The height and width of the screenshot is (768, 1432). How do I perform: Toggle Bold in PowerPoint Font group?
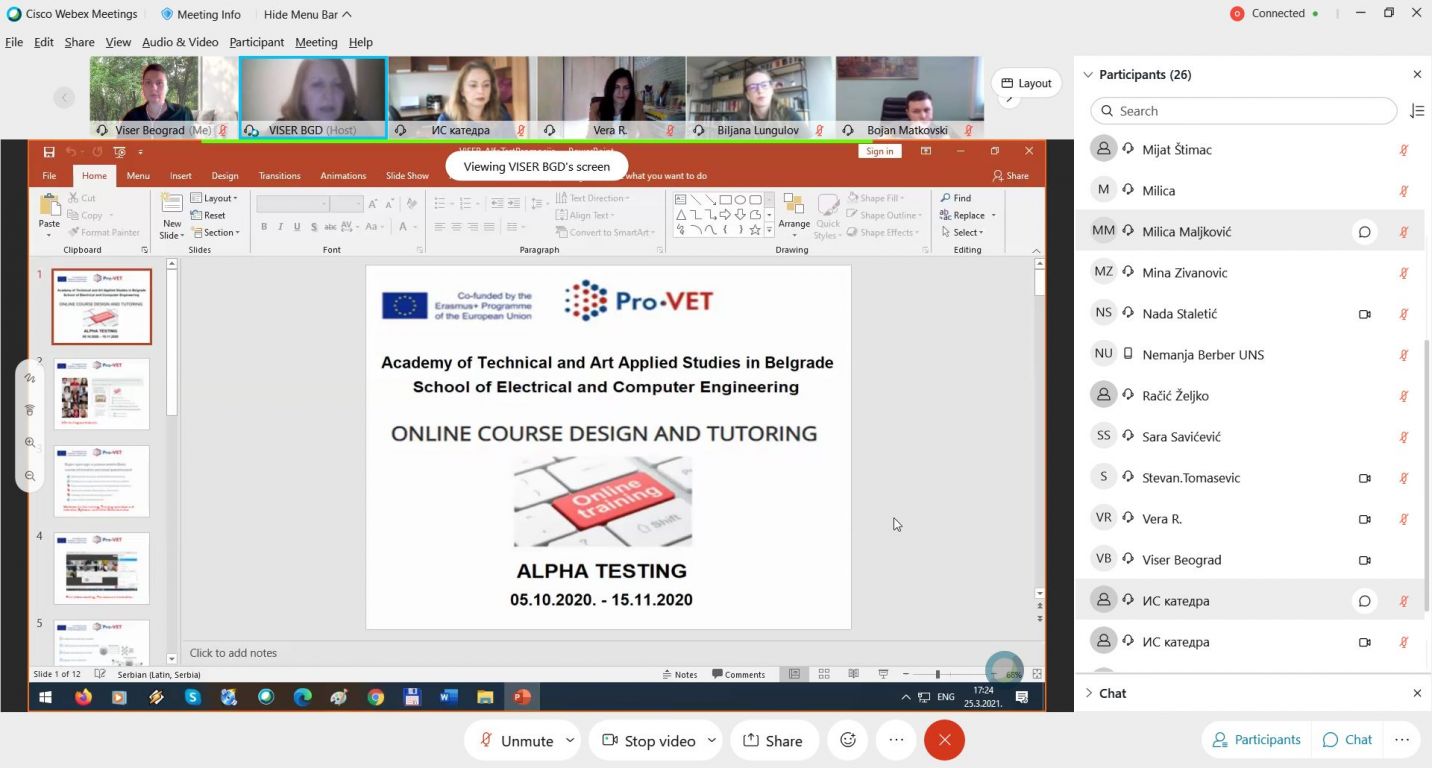[264, 227]
